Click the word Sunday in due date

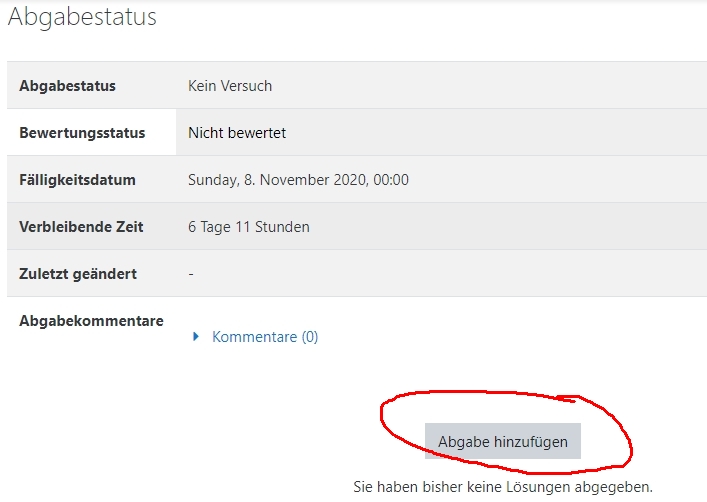coord(213,180)
